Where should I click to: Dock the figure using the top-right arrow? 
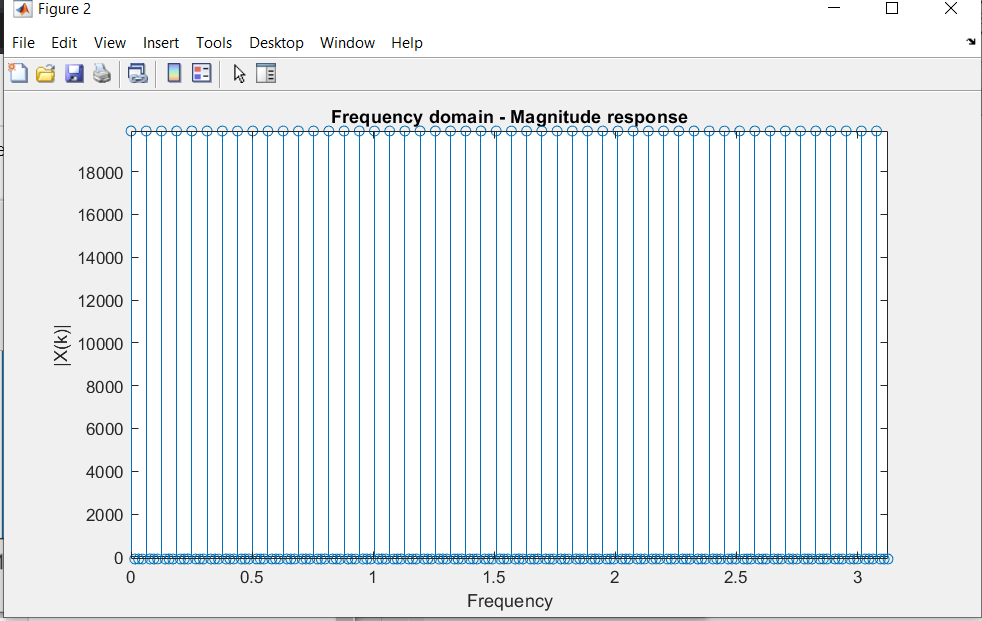pyautogui.click(x=970, y=43)
